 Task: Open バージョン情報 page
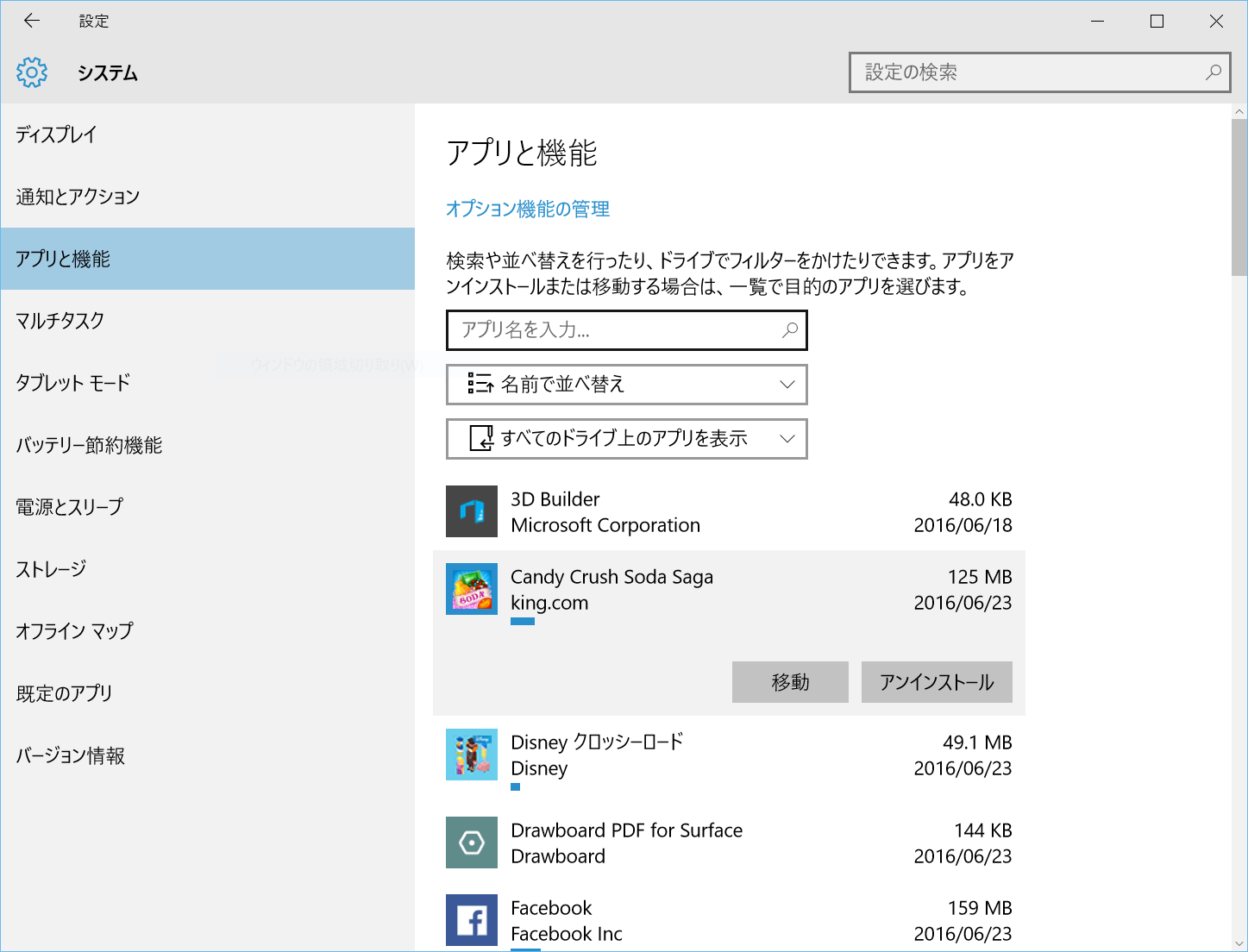tap(208, 755)
